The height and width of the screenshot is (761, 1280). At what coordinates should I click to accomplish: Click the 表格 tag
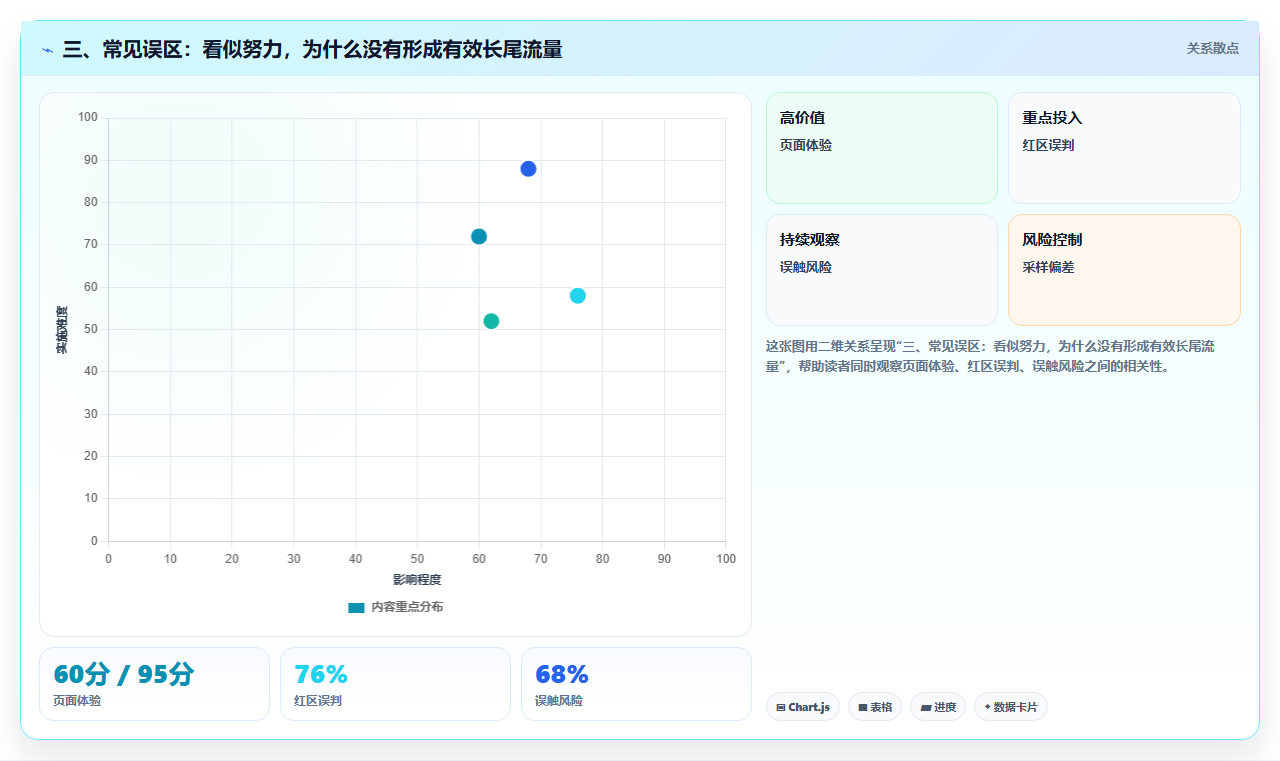(875, 707)
